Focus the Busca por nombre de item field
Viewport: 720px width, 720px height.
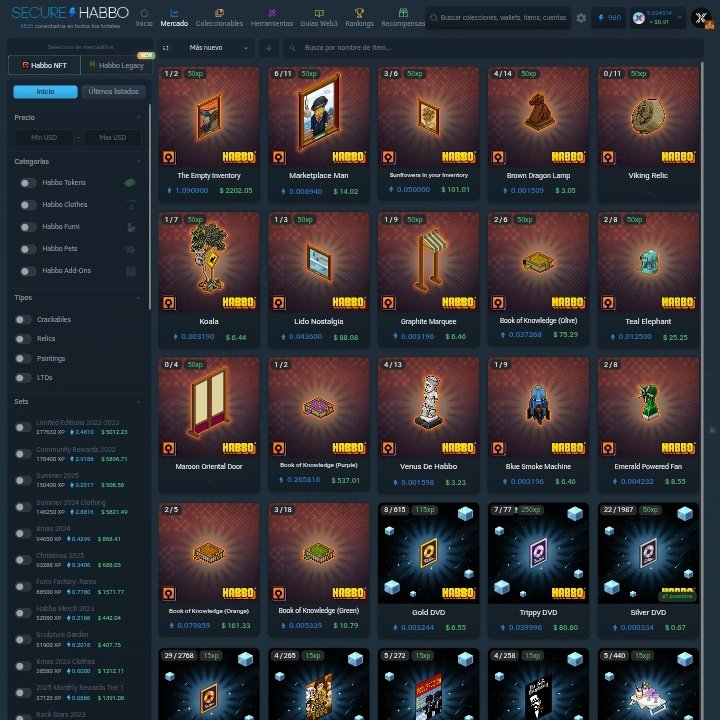[x=494, y=48]
